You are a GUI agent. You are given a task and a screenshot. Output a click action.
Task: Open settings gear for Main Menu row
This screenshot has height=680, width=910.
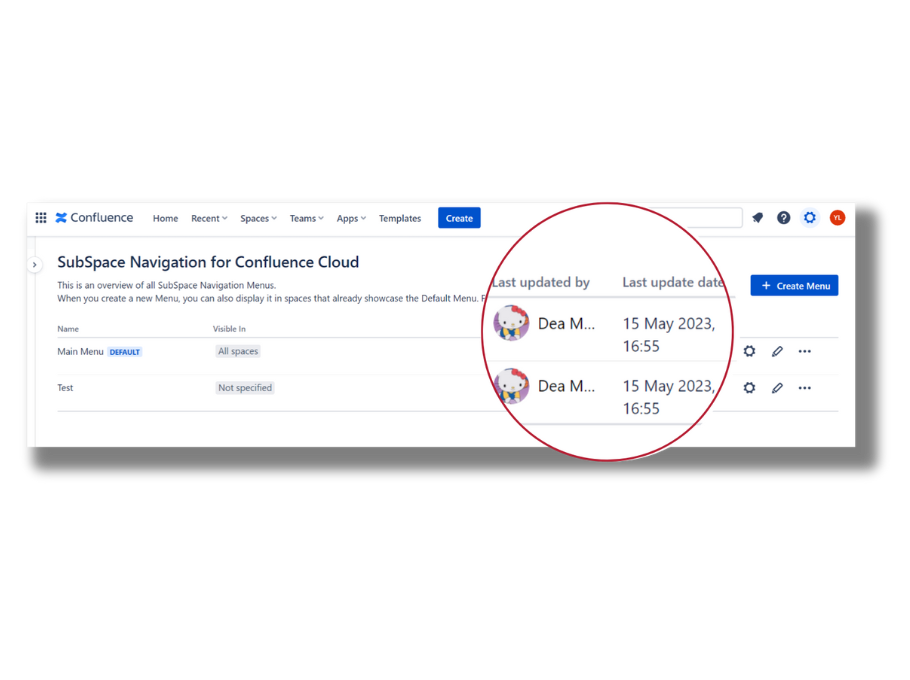[x=749, y=351]
